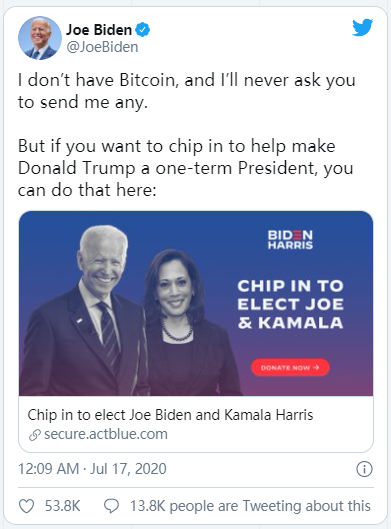Click the Joe Biden display name

coord(99,30)
